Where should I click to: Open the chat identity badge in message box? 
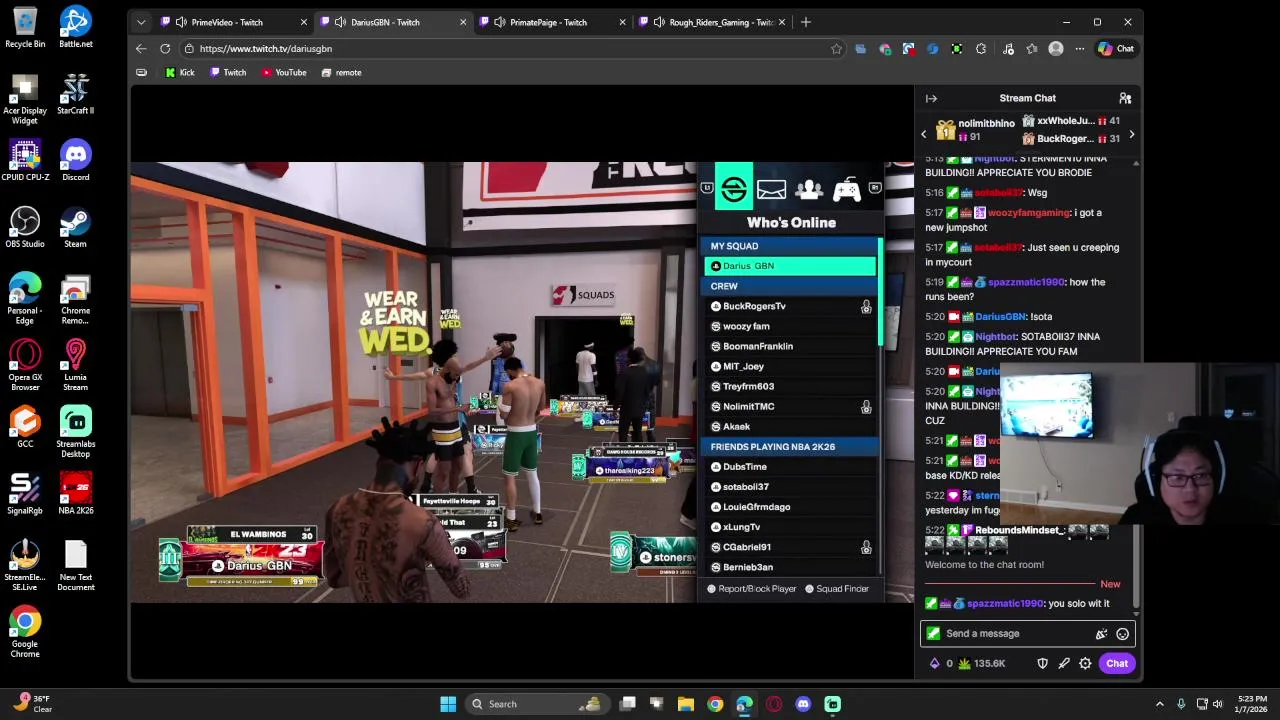tap(933, 633)
